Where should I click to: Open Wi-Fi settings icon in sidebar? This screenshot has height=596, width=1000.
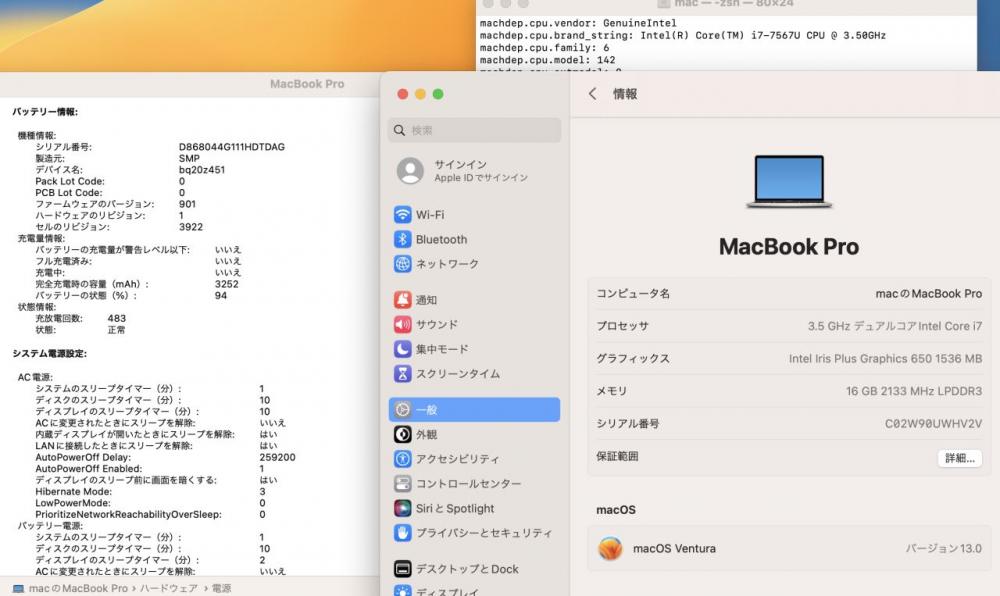402,215
